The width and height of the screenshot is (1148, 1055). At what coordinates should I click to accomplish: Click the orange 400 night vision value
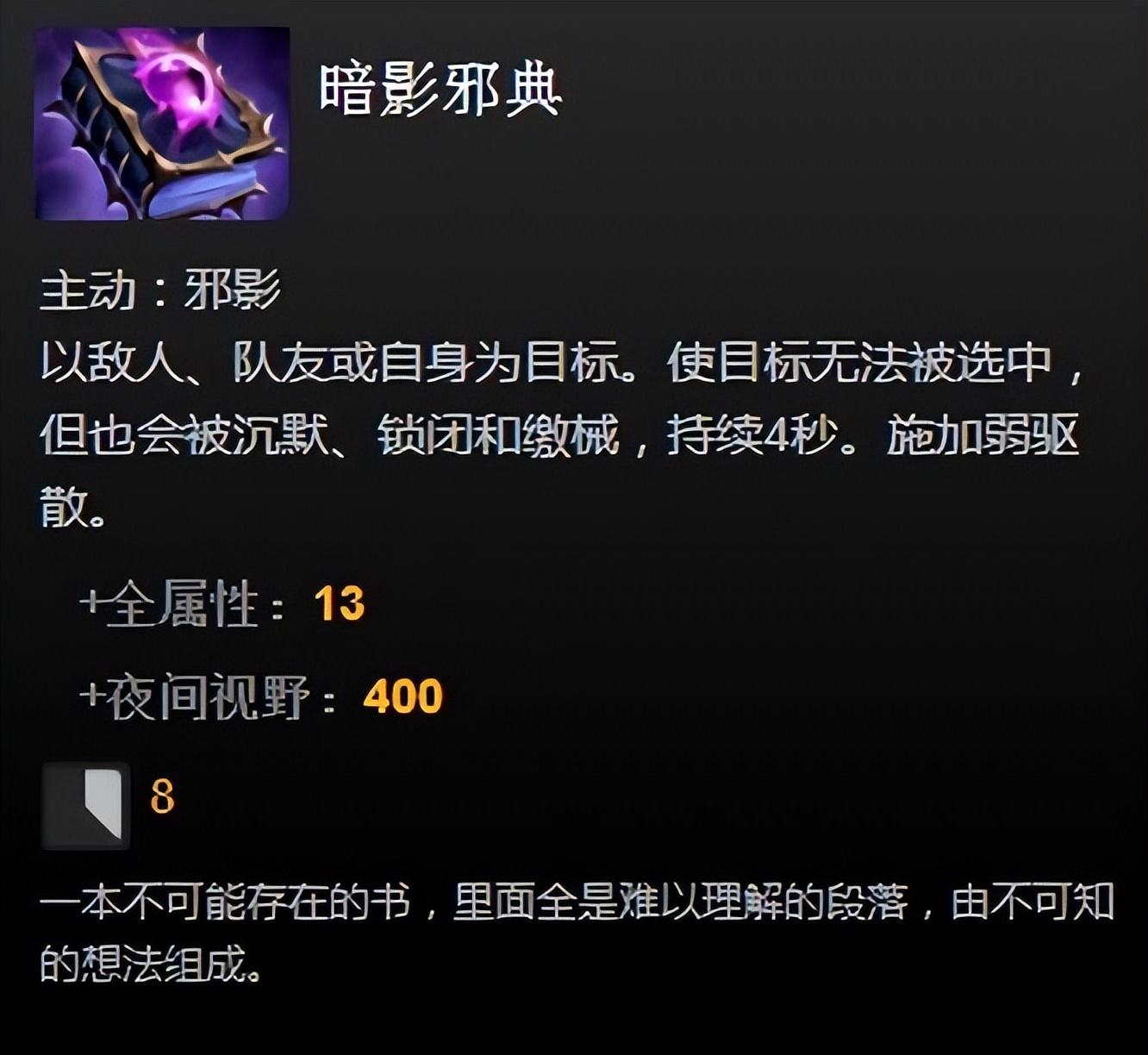click(x=402, y=696)
